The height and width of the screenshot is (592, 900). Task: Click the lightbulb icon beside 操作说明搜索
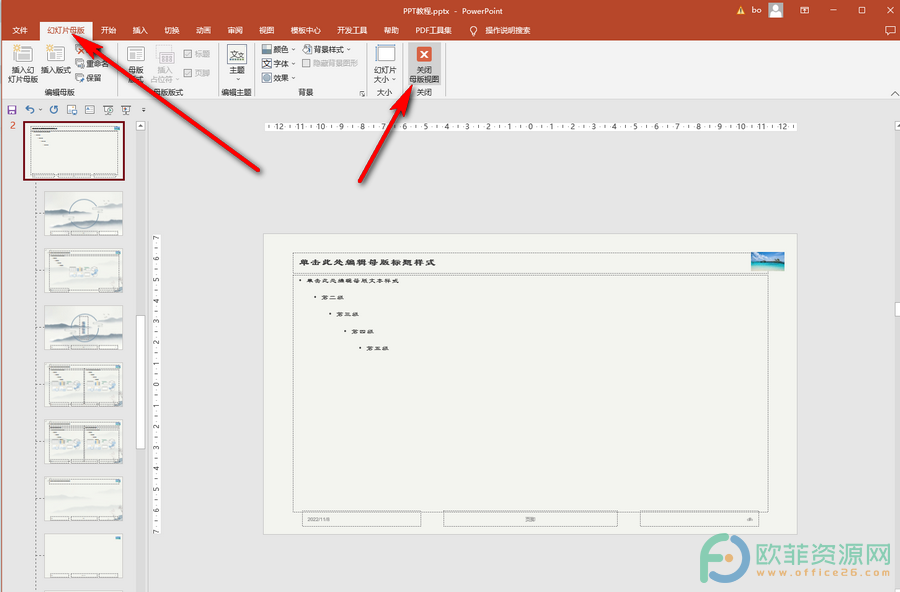click(x=473, y=31)
